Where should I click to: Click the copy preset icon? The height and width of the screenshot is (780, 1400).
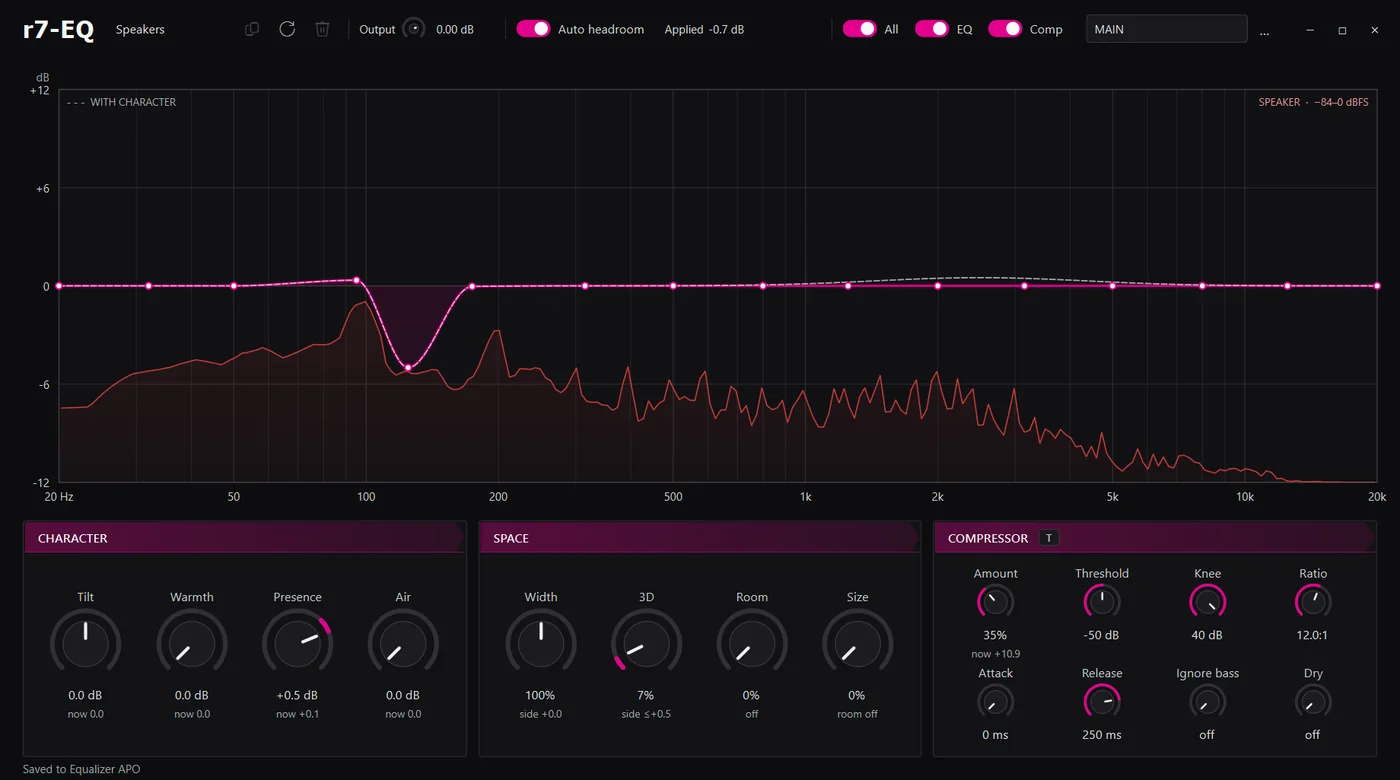pos(252,29)
